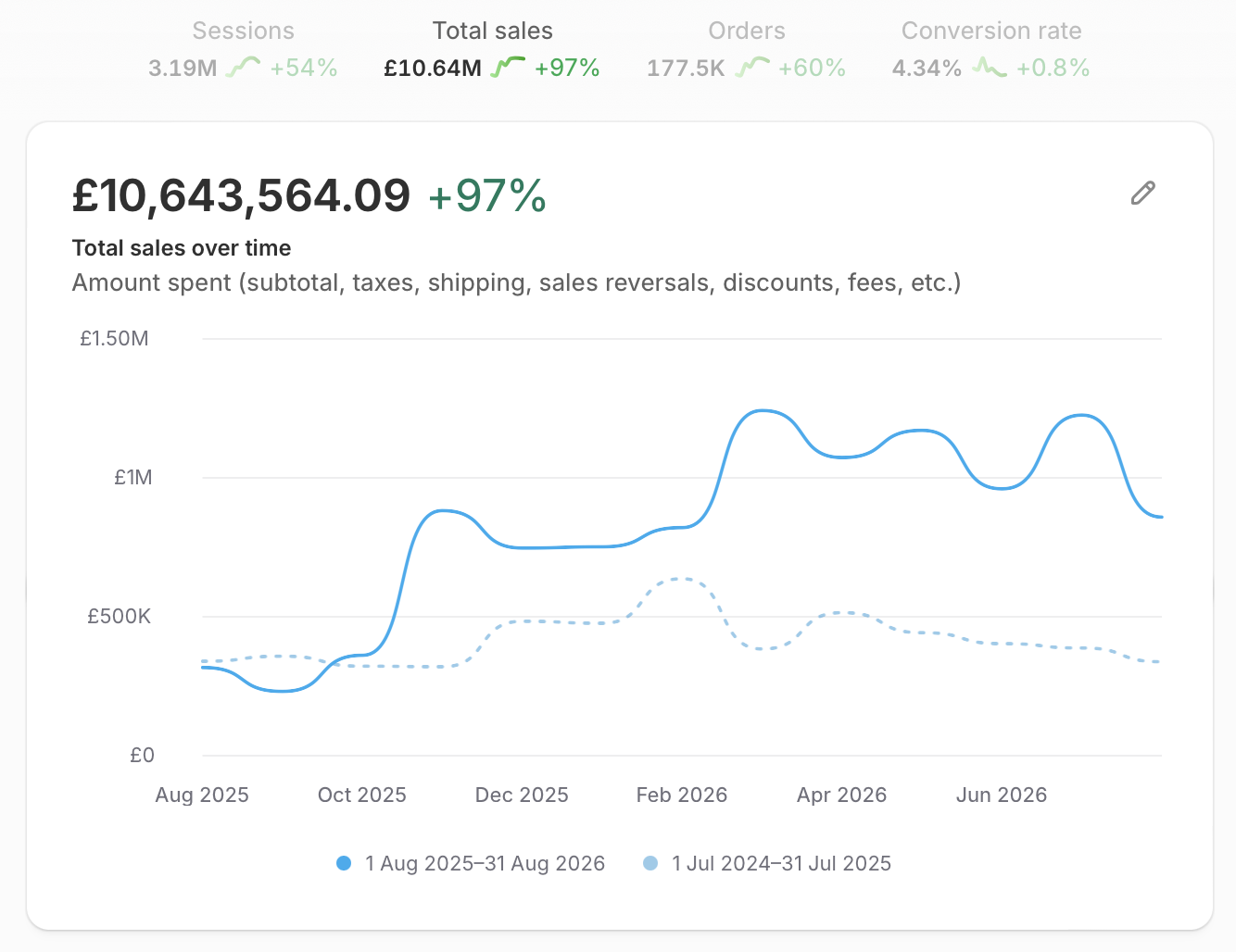The height and width of the screenshot is (952, 1236).
Task: Click the 3.19M sessions value
Action: pyautogui.click(x=183, y=68)
